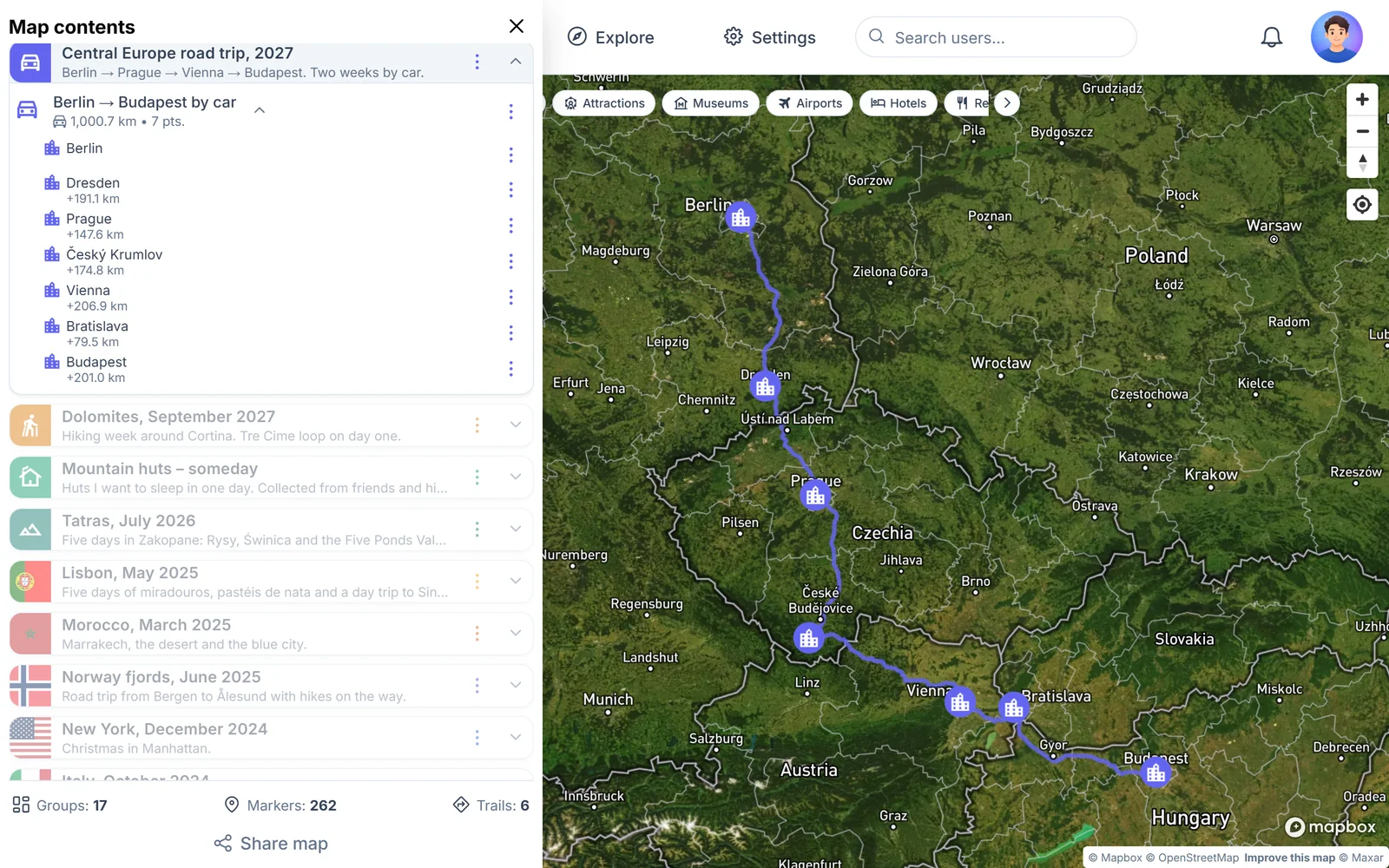Select the Berlin waypoint in the list

(x=84, y=148)
